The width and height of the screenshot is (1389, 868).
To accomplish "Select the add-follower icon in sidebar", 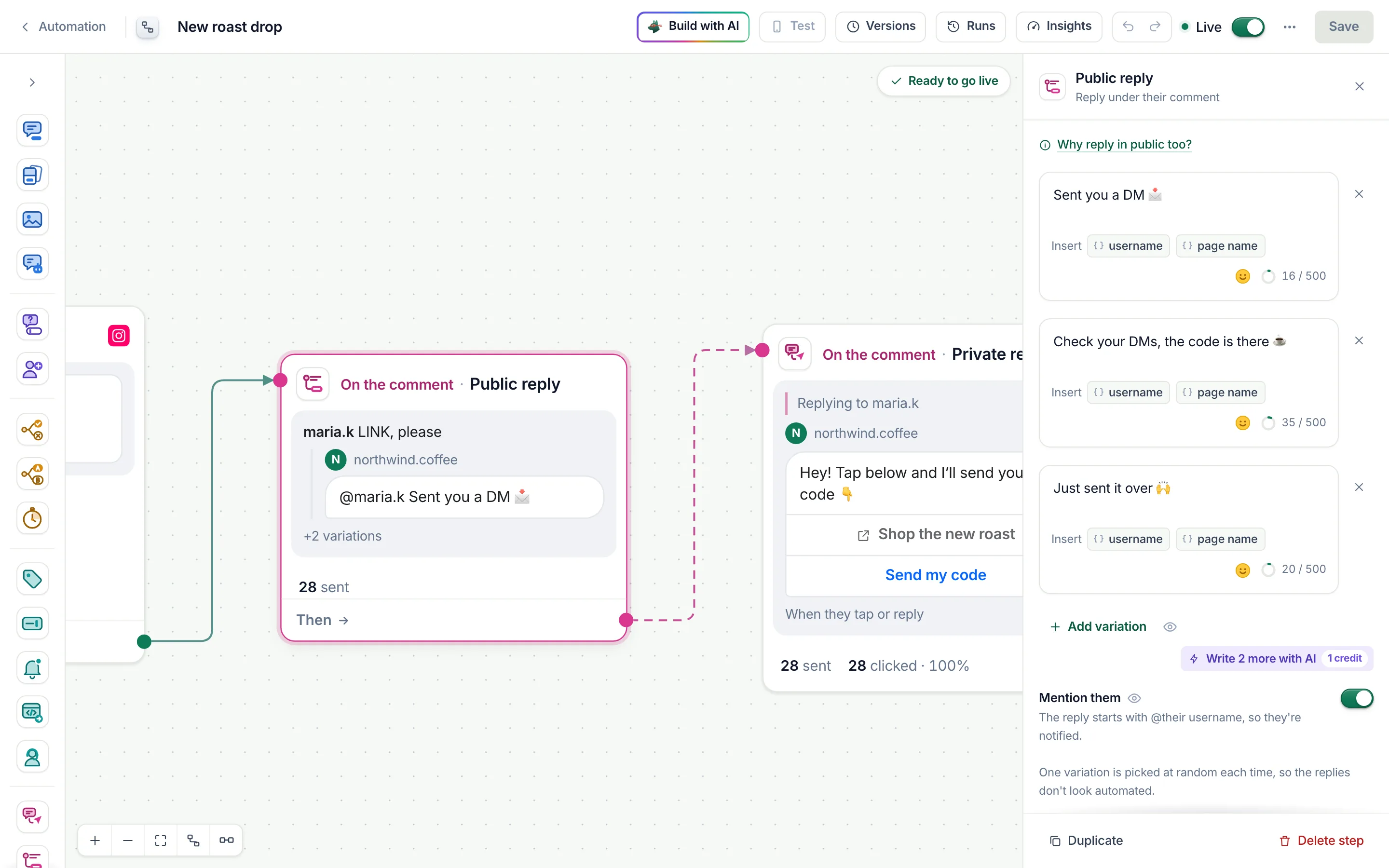I will [x=33, y=368].
